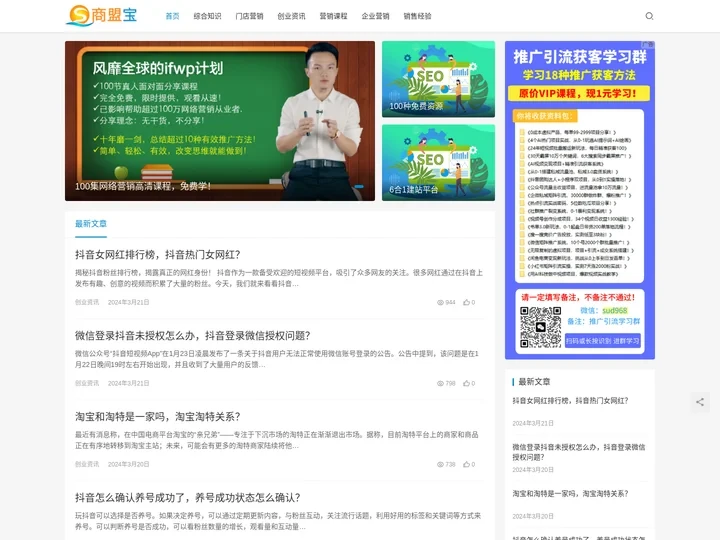Open the 100种免费资源 SEO thumbnail
Viewport: 720px width, 540px height.
(x=439, y=79)
